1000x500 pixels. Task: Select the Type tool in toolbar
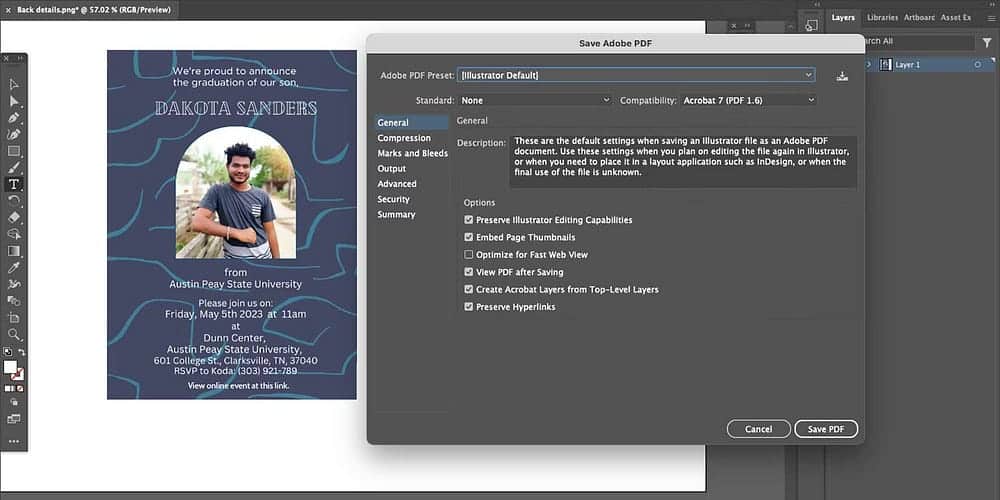click(14, 184)
